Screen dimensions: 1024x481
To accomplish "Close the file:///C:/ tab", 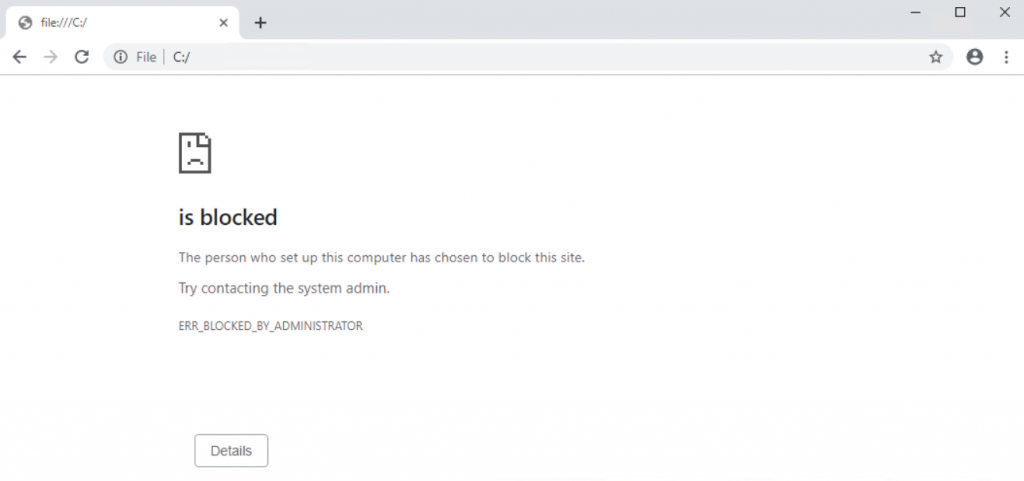I will (x=224, y=22).
